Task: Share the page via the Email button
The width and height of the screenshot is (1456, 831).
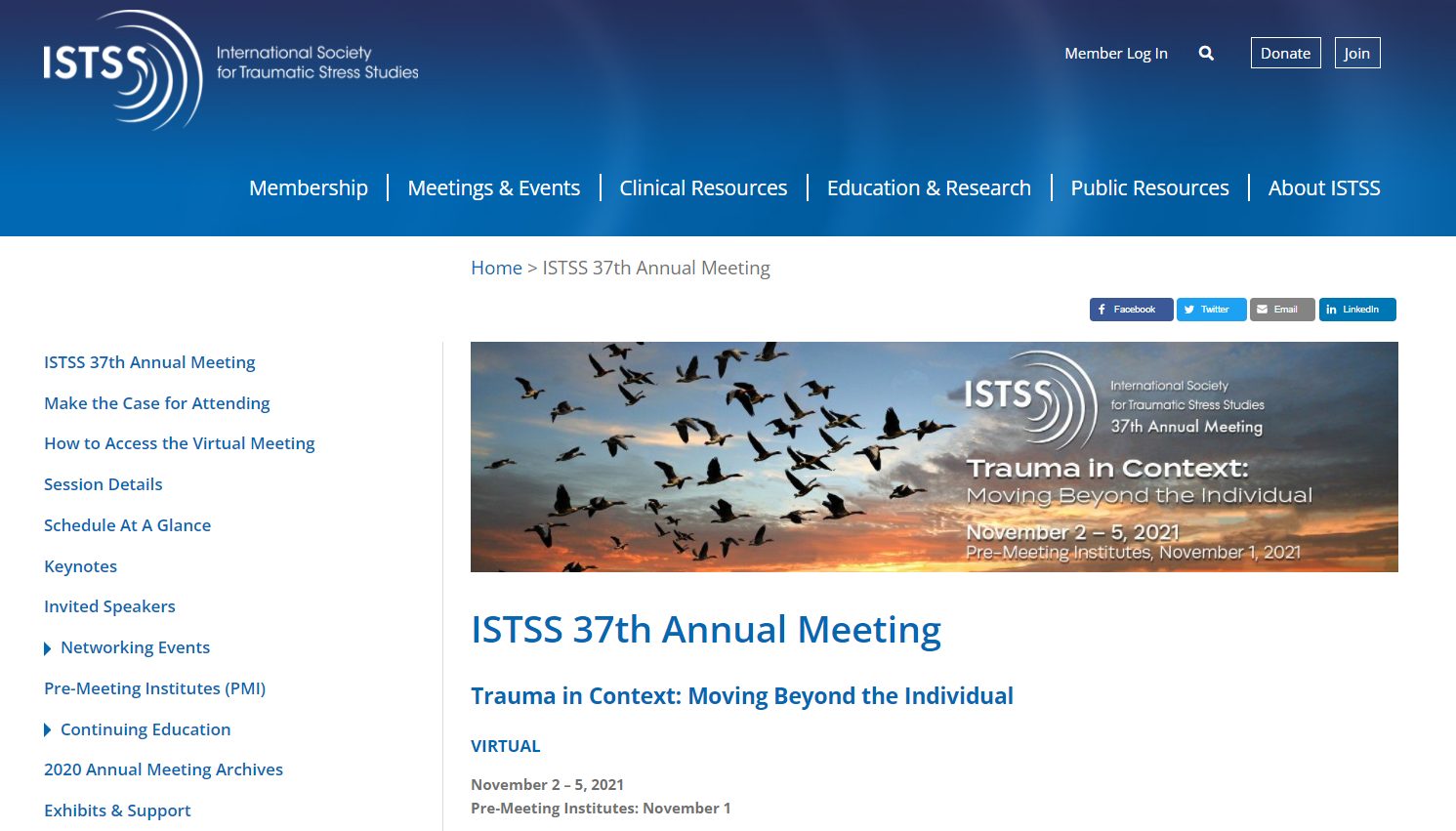Action: (1282, 310)
